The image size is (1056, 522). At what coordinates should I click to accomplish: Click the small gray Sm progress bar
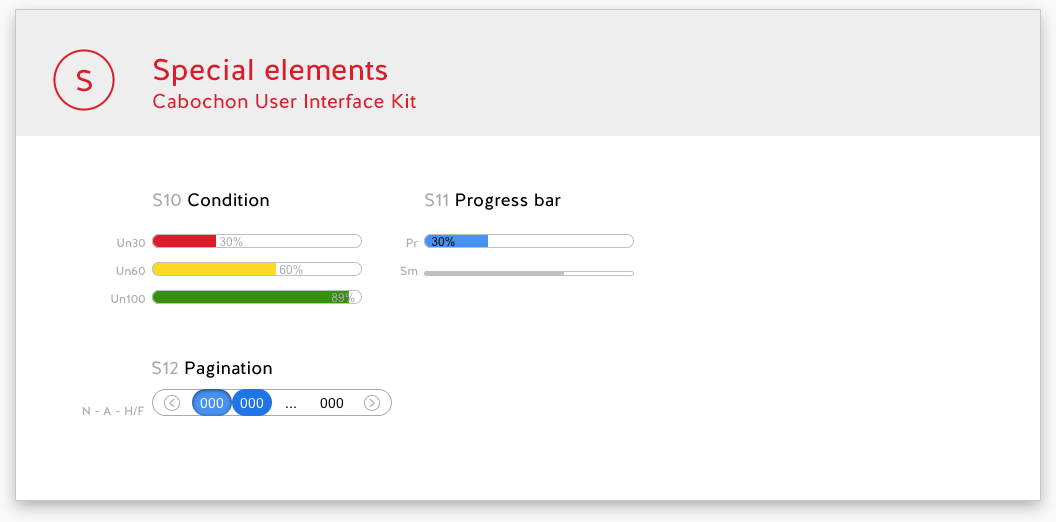coord(529,273)
